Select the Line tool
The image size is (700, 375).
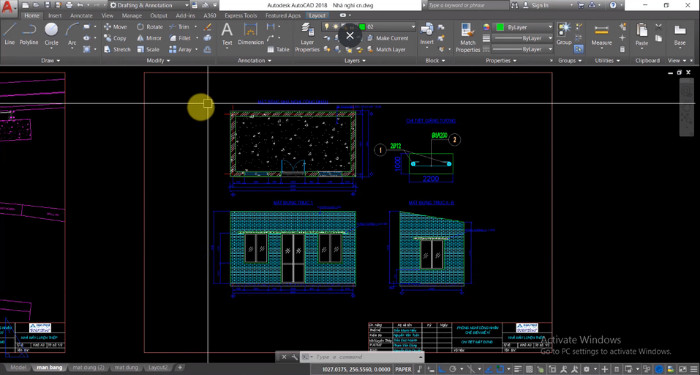point(9,33)
